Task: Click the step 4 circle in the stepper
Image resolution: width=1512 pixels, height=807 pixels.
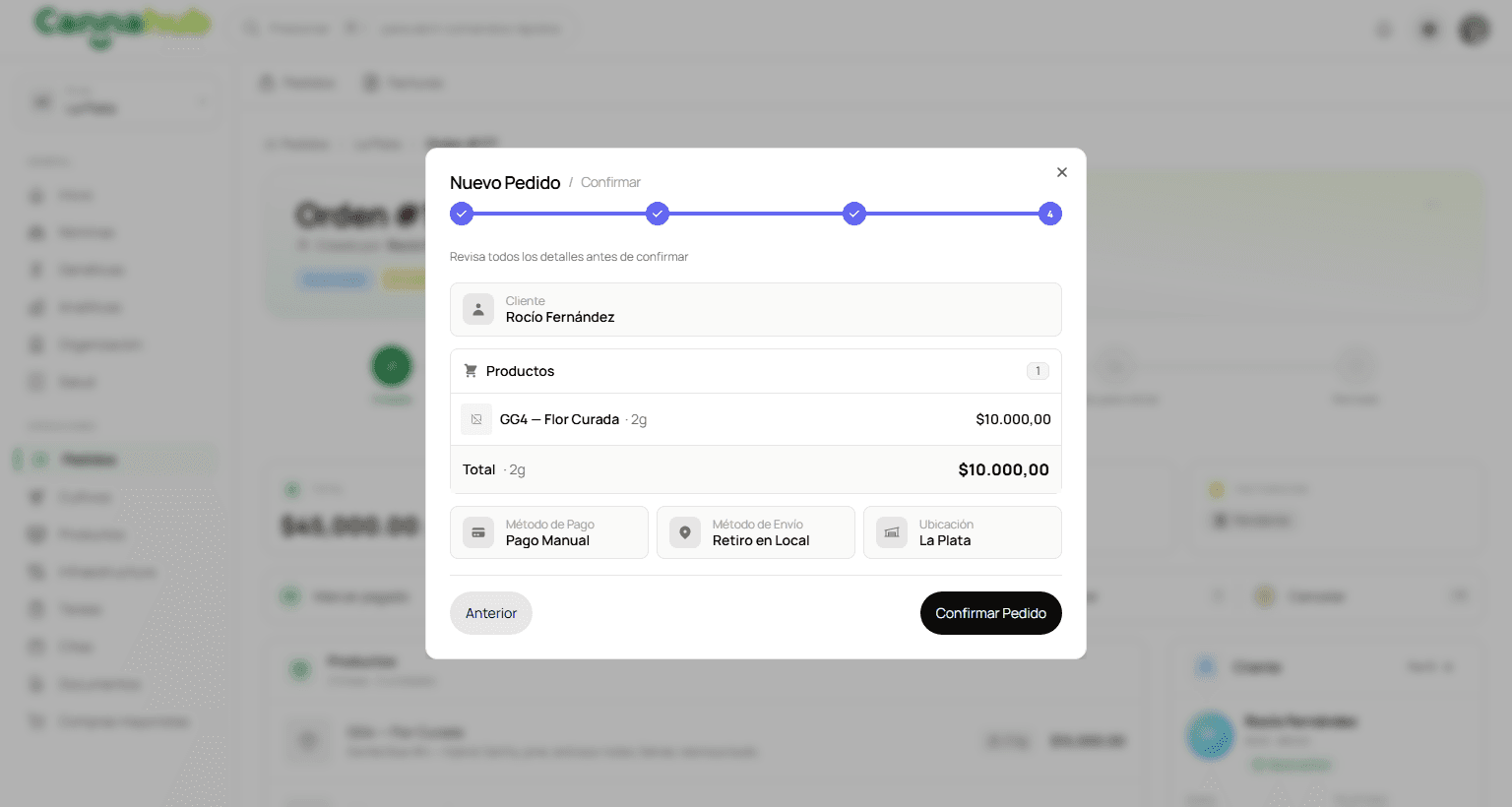Action: [1050, 214]
